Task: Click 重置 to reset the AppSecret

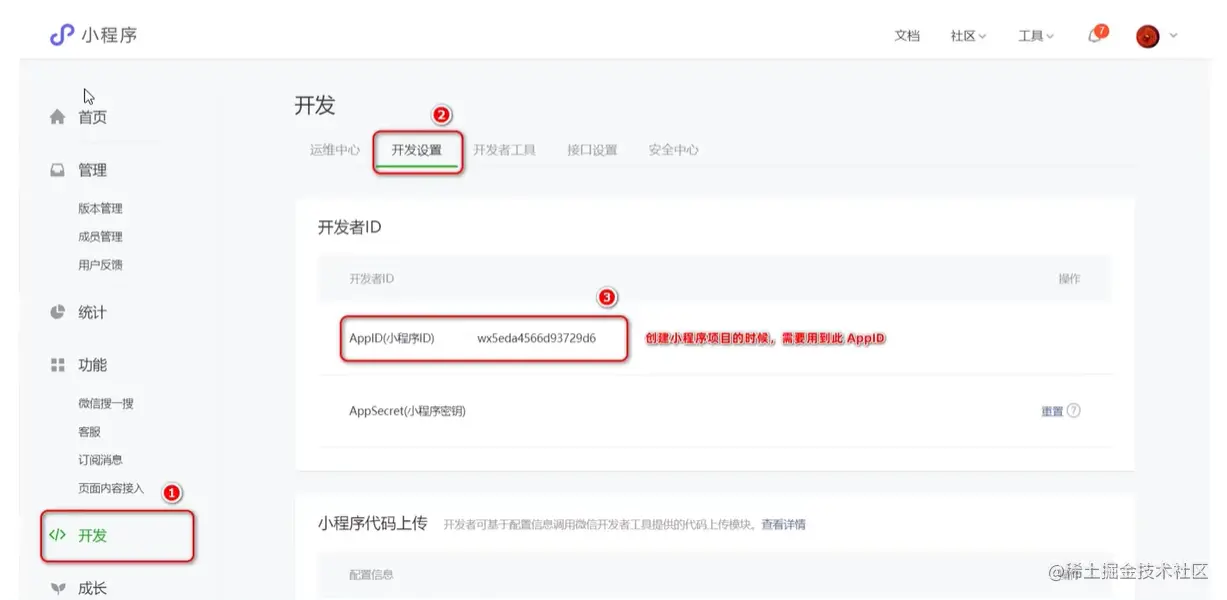Action: 1052,411
